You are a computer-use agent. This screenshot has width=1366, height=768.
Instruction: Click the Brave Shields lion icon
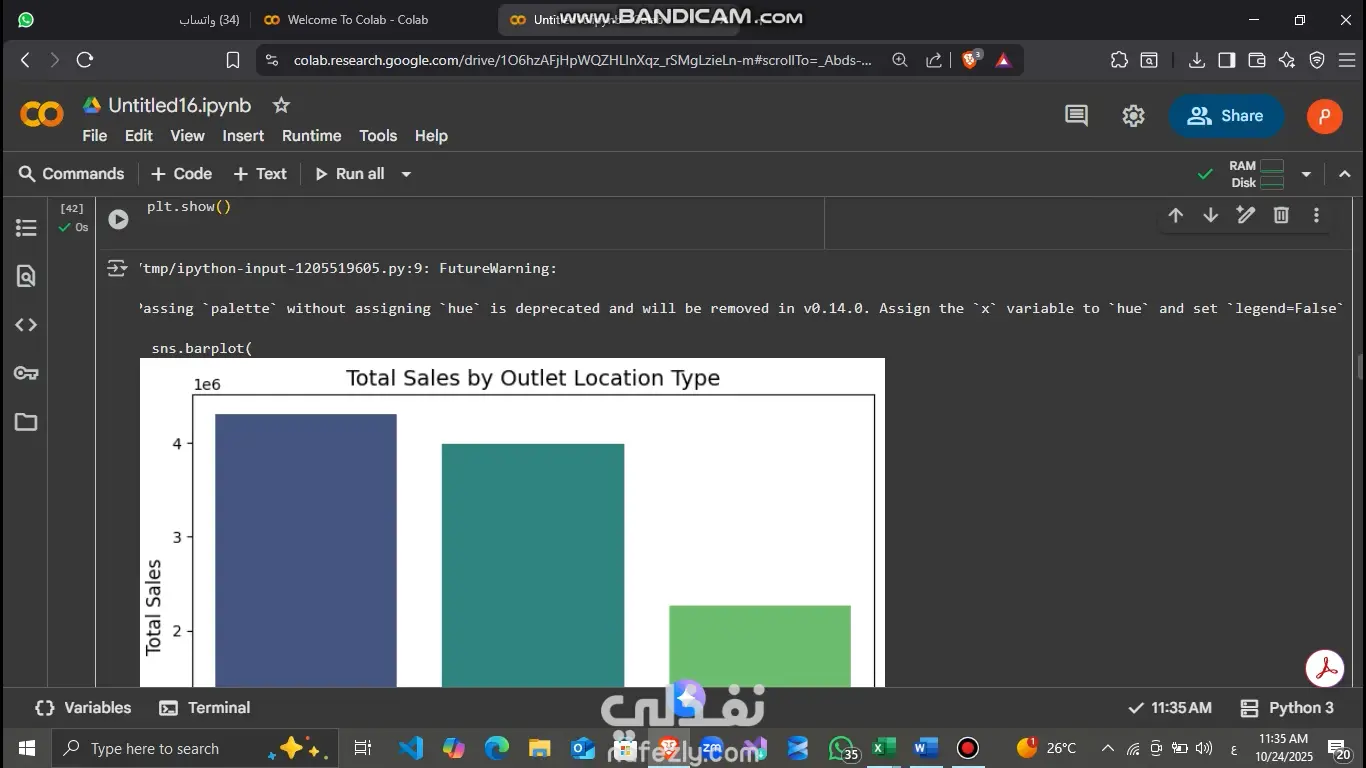(x=970, y=60)
